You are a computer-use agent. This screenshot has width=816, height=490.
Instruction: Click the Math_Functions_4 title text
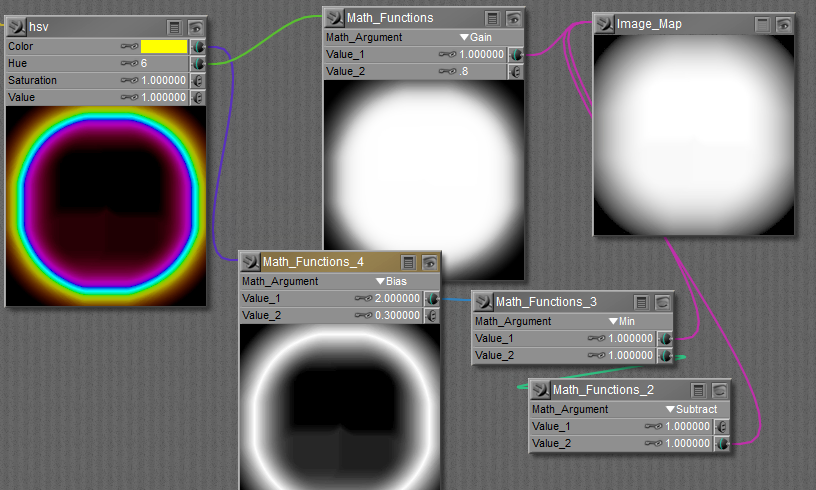point(313,262)
